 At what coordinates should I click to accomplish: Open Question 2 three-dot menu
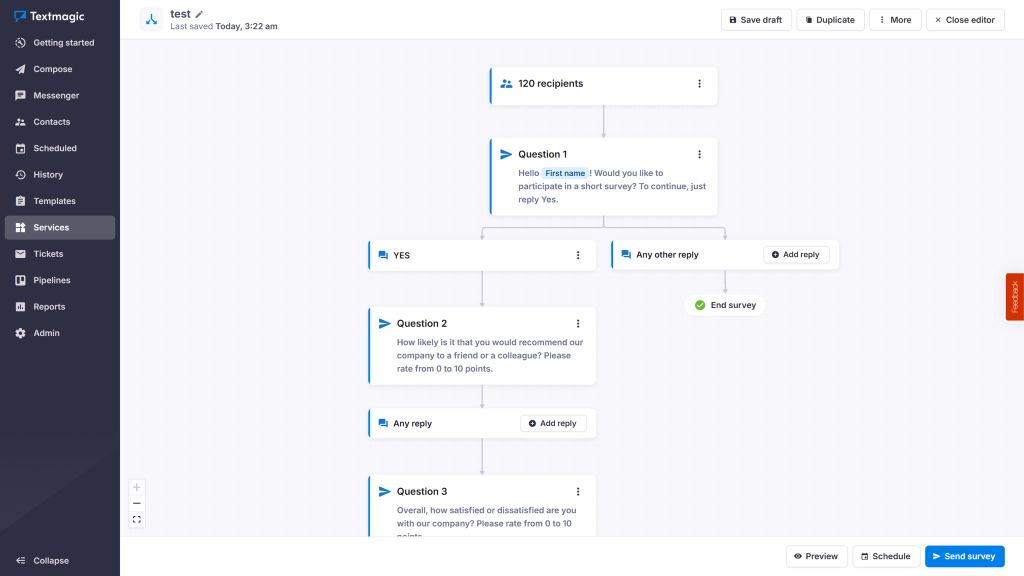click(578, 323)
